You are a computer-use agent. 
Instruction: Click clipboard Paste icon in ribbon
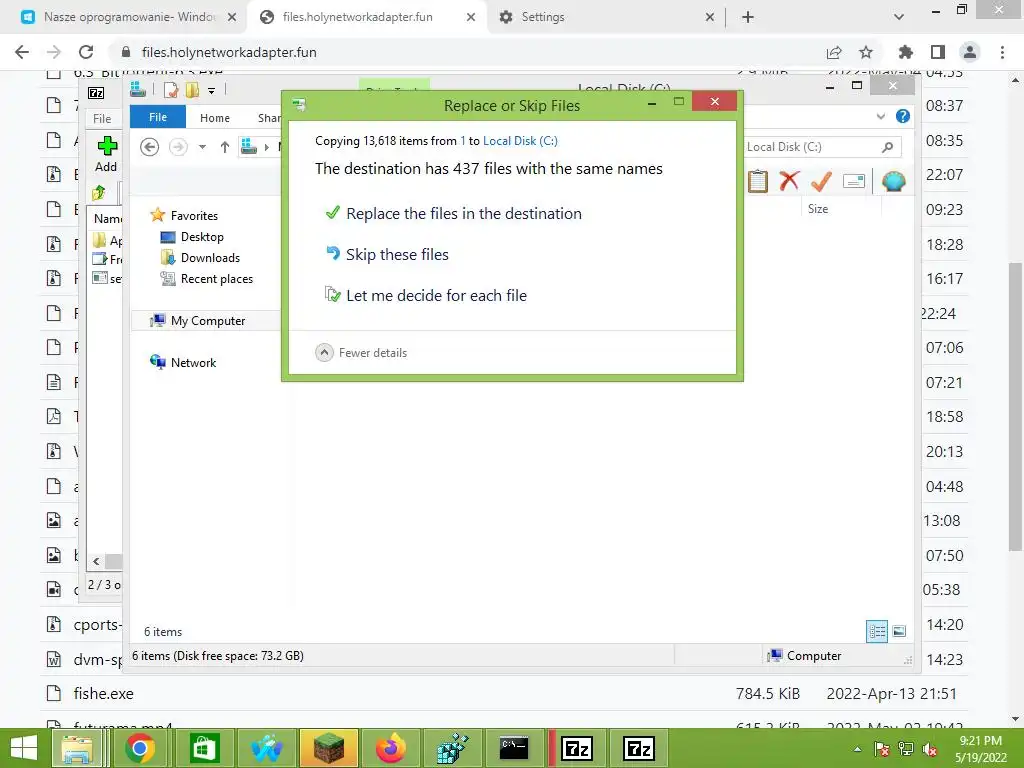758,181
